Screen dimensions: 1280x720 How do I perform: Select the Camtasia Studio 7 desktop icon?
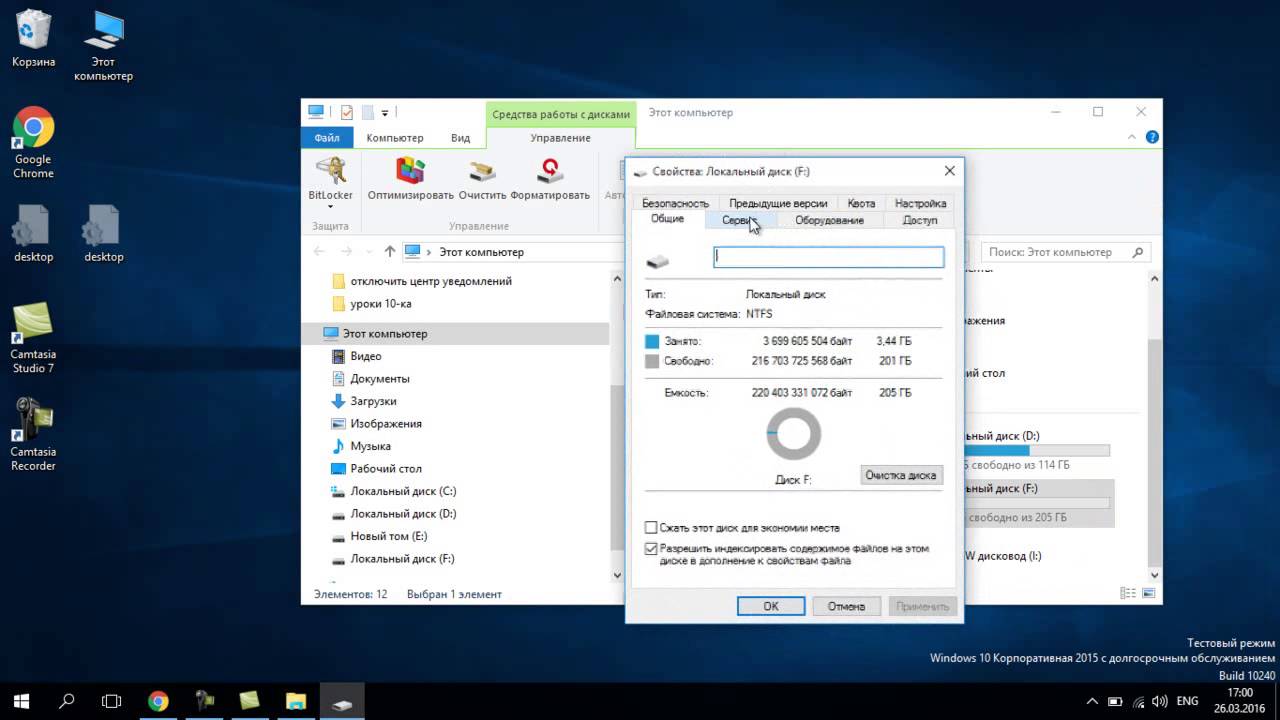point(33,338)
